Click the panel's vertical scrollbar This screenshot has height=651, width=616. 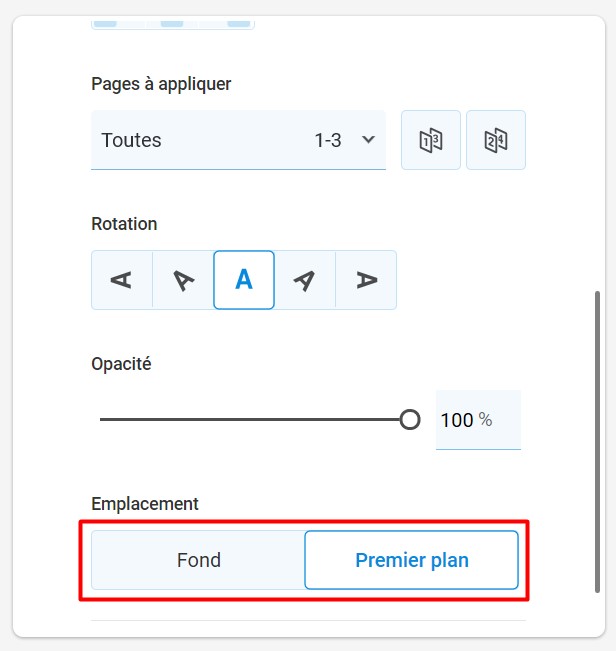click(x=597, y=442)
